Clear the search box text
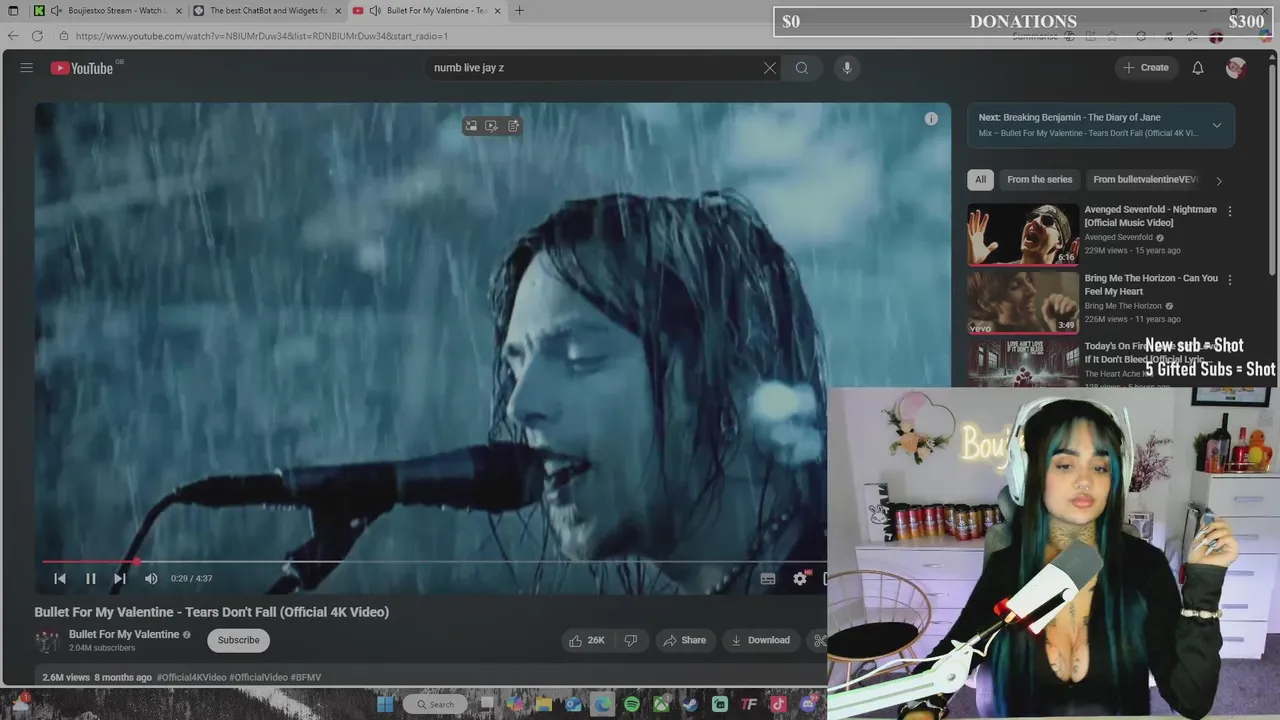1280x720 pixels. tap(769, 68)
